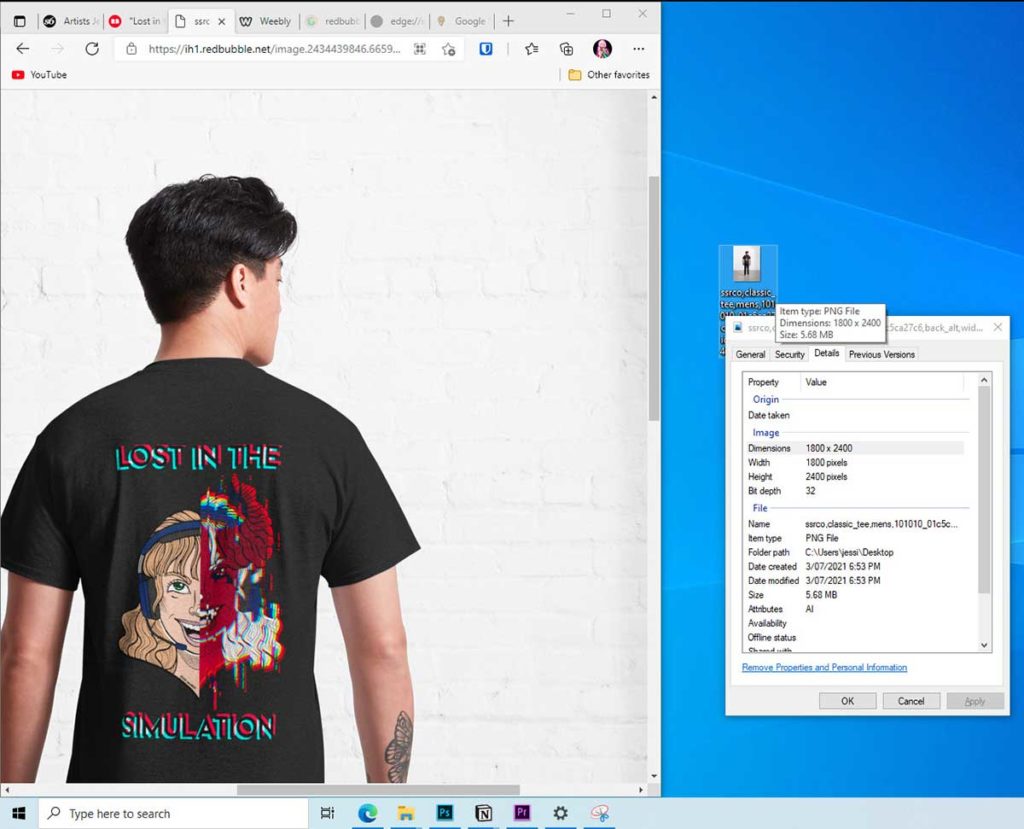Go back to the previous page
The width and height of the screenshot is (1024, 829).
click(23, 49)
